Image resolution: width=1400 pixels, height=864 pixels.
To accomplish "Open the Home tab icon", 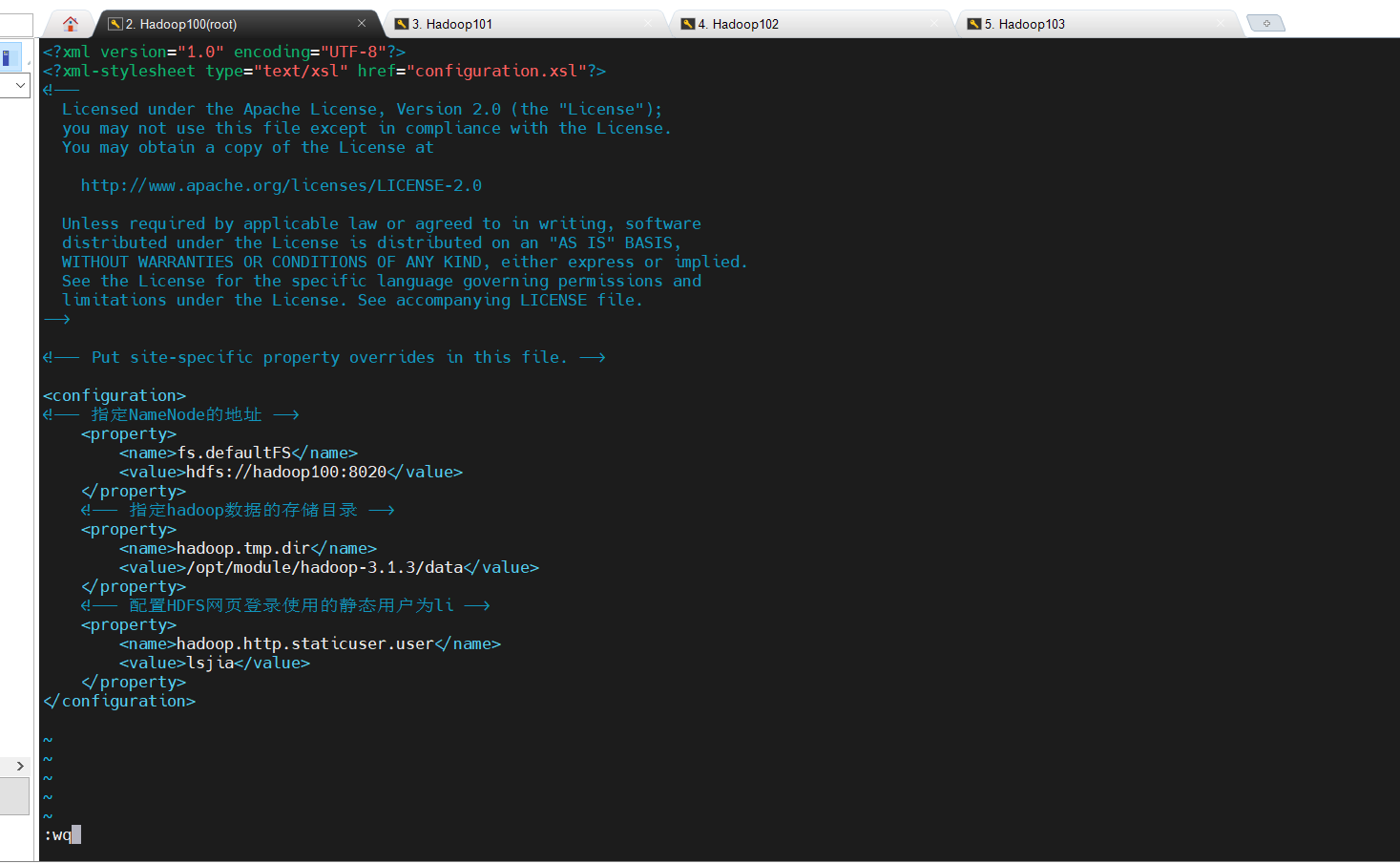I will point(70,24).
